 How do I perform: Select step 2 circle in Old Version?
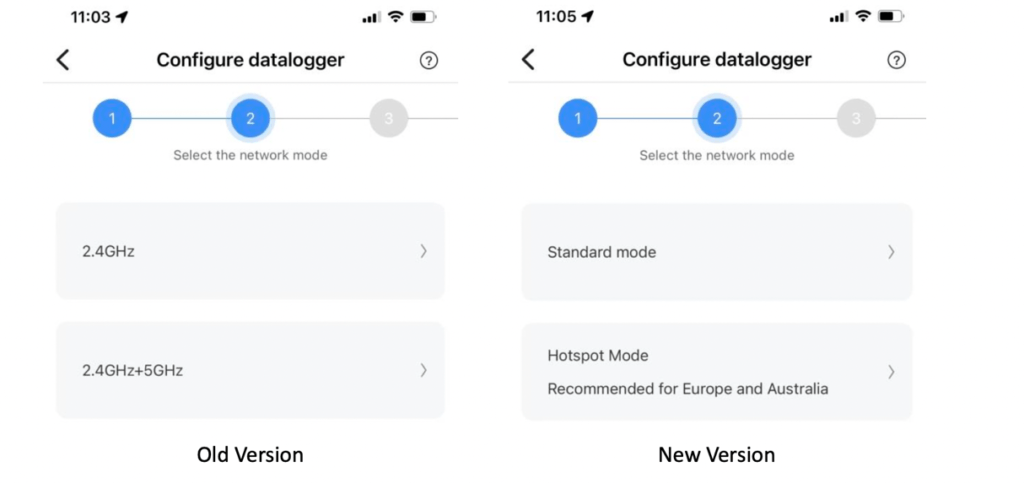point(250,118)
